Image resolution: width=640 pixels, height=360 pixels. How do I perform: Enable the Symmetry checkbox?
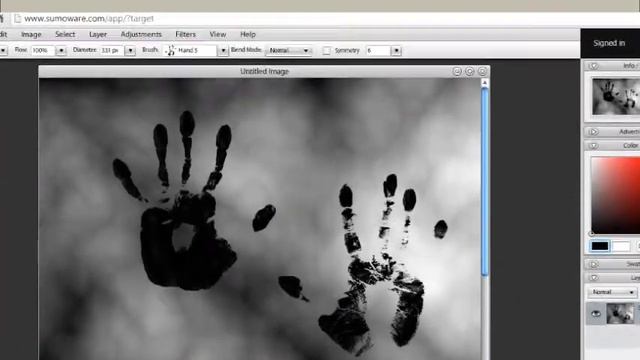327,51
